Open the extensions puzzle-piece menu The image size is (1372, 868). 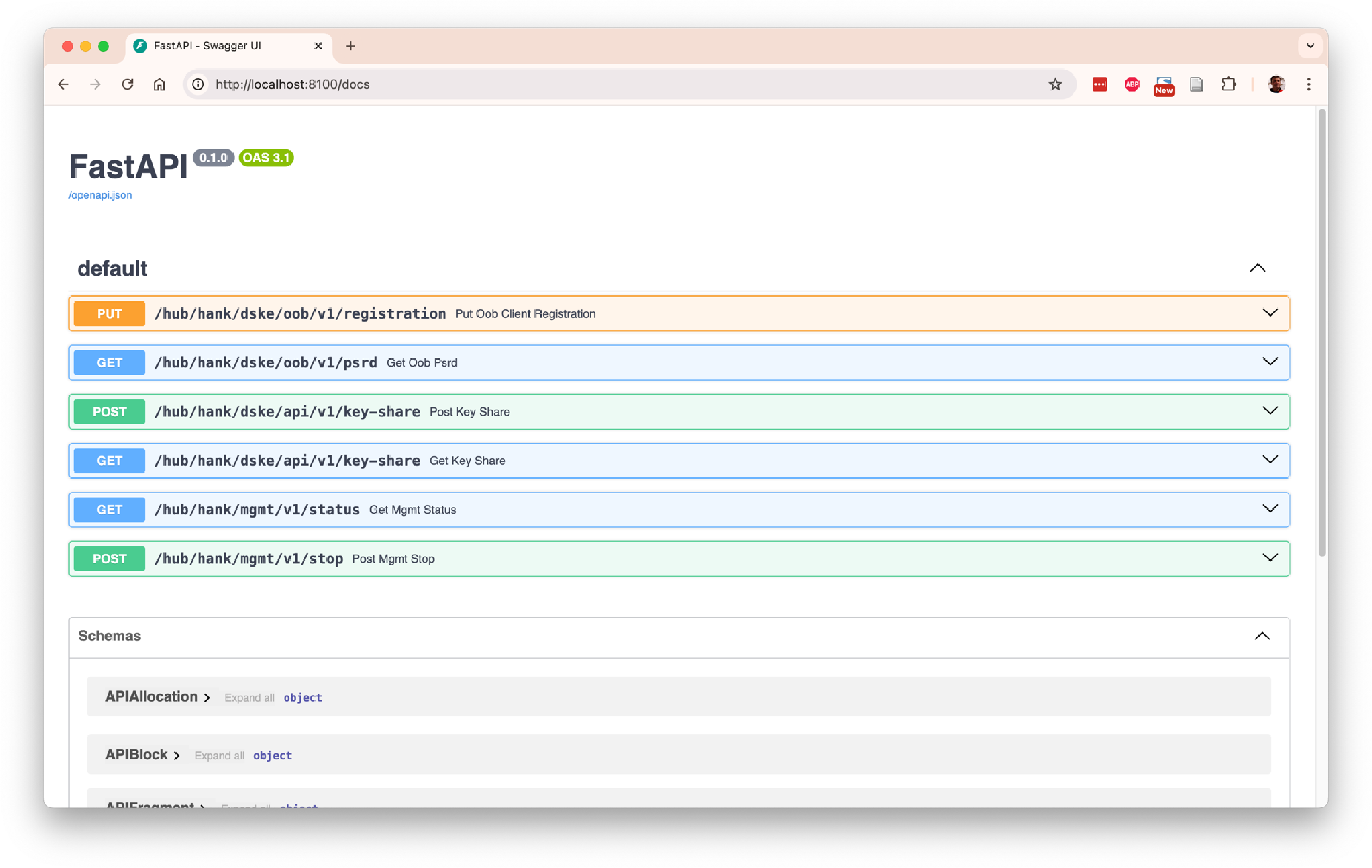pyautogui.click(x=1229, y=84)
